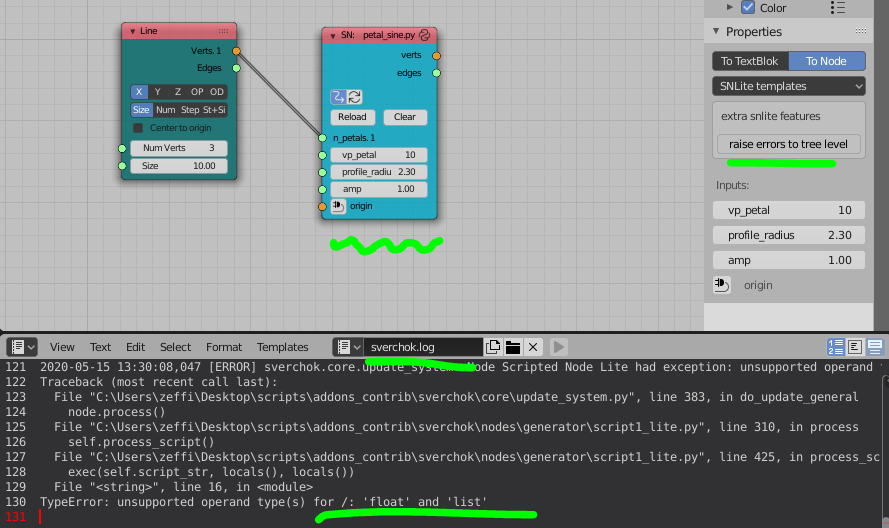This screenshot has height=528, width=889.
Task: Open the Color panel list menu icon
Action: point(838,8)
